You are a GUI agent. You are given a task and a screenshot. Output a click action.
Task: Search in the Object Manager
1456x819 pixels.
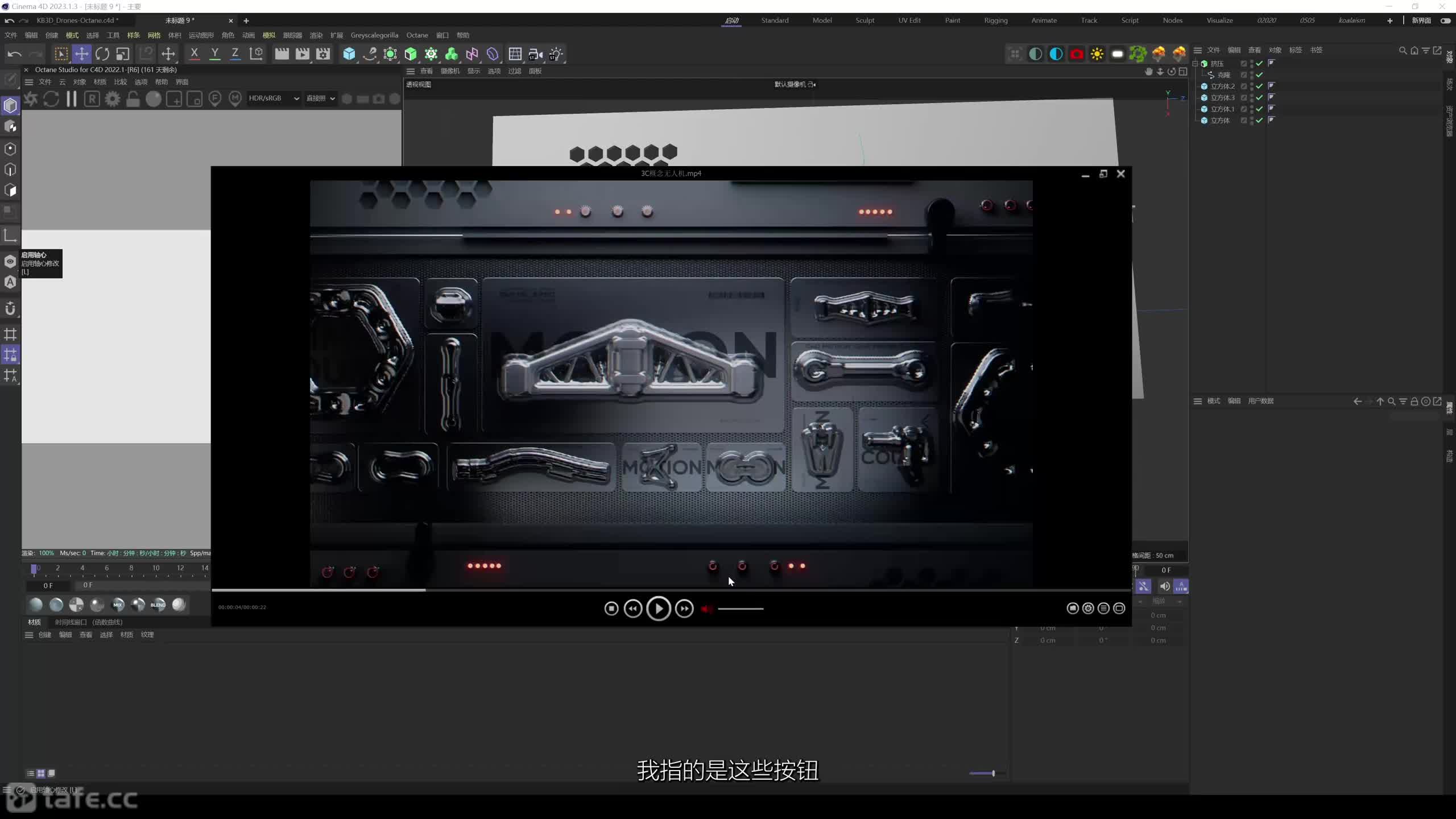click(1403, 50)
